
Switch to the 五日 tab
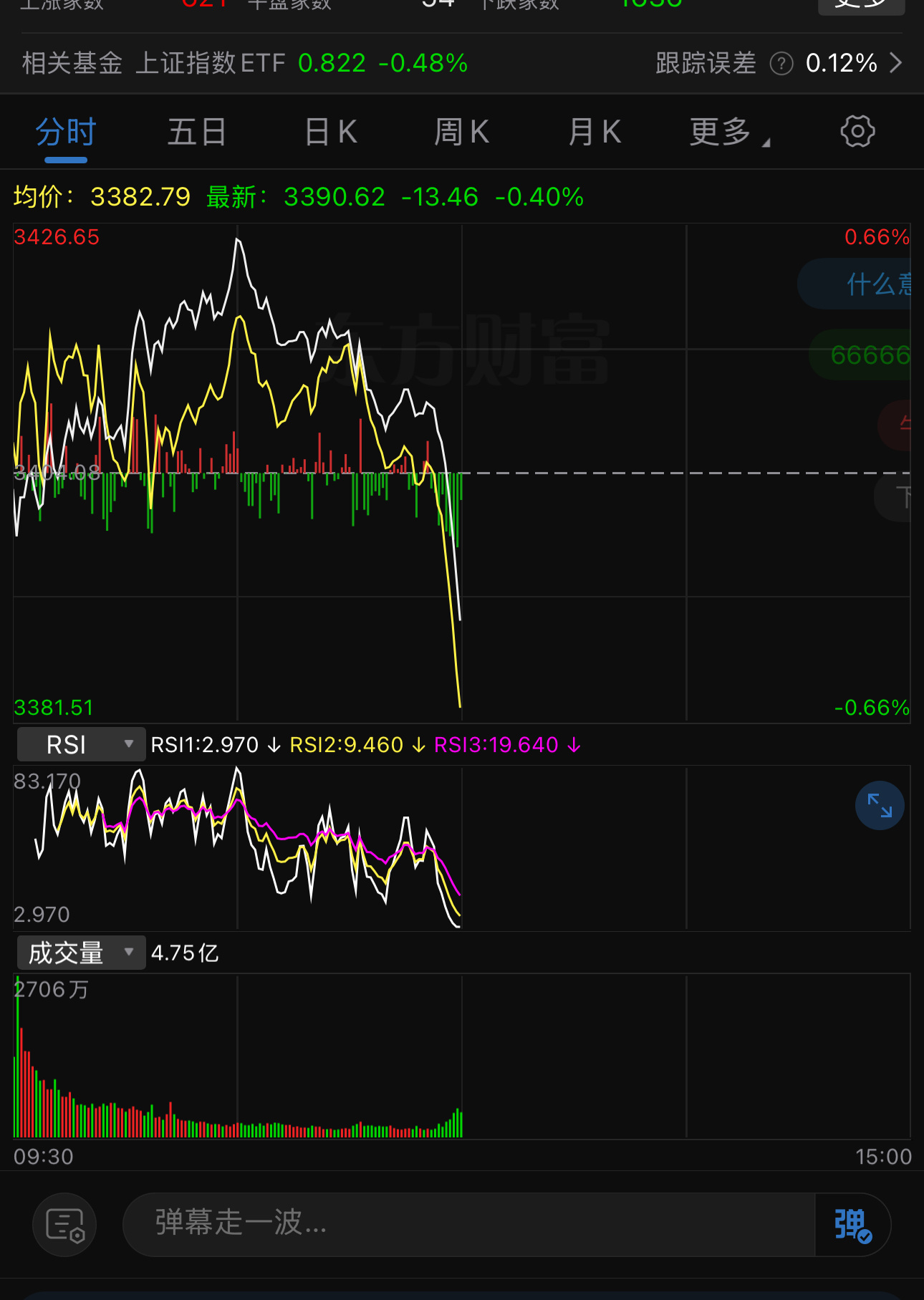[197, 133]
